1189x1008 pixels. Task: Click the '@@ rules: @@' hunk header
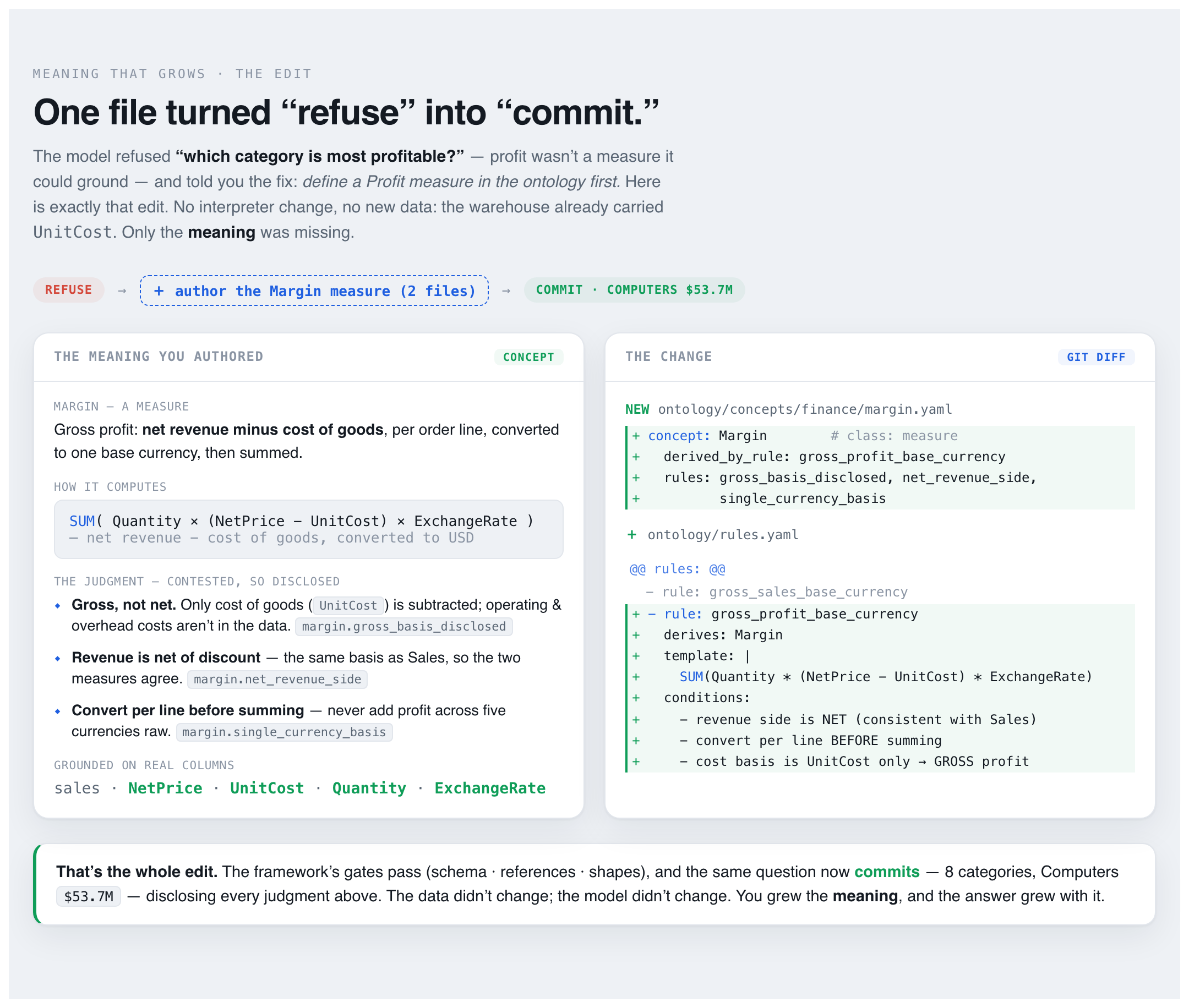[x=678, y=569]
